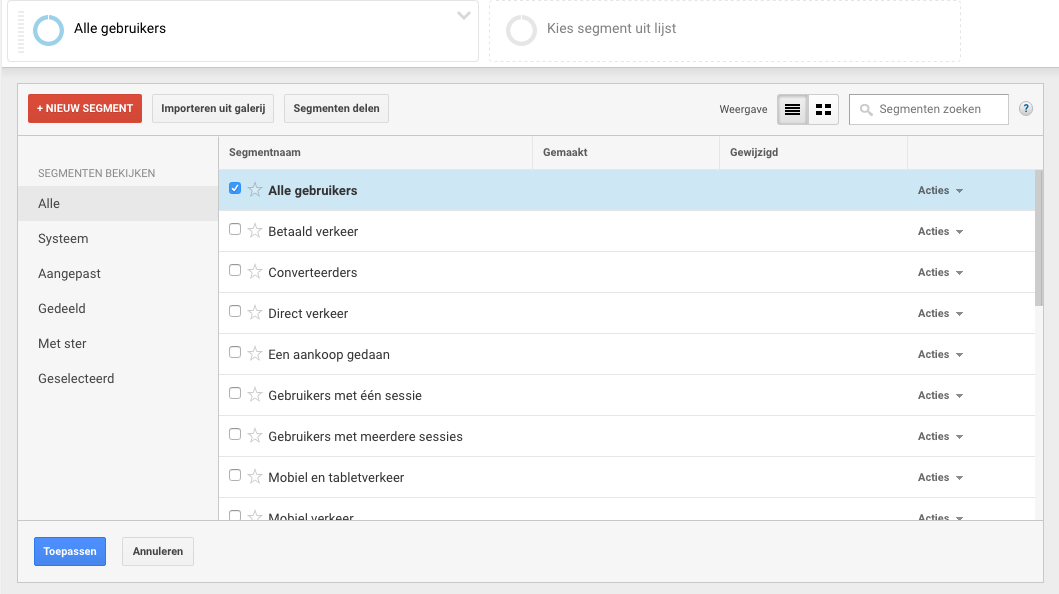1059x594 pixels.
Task: Show Systeem segments in sidebar
Action: click(63, 239)
